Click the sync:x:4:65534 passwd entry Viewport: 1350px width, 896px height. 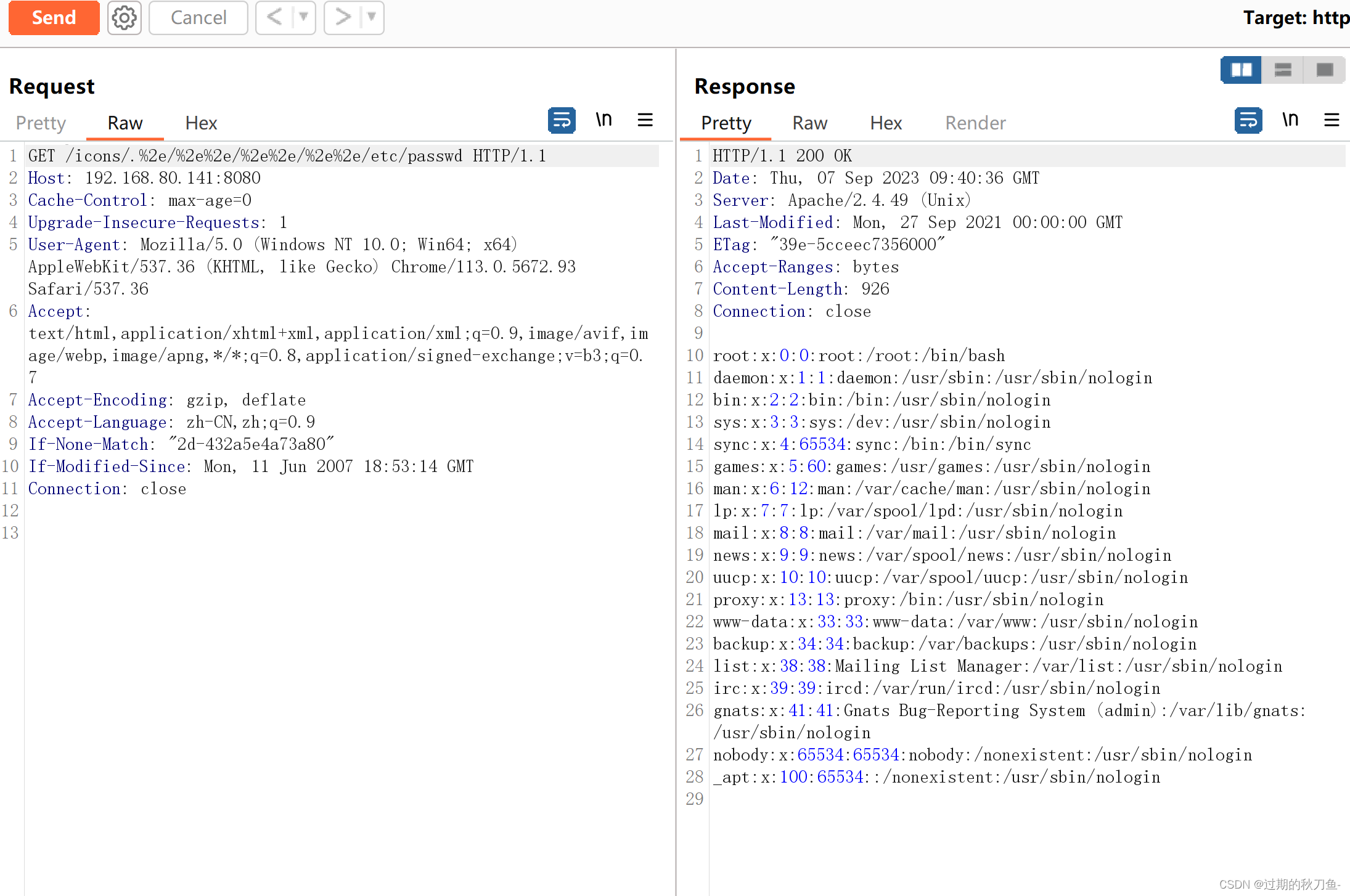(872, 444)
